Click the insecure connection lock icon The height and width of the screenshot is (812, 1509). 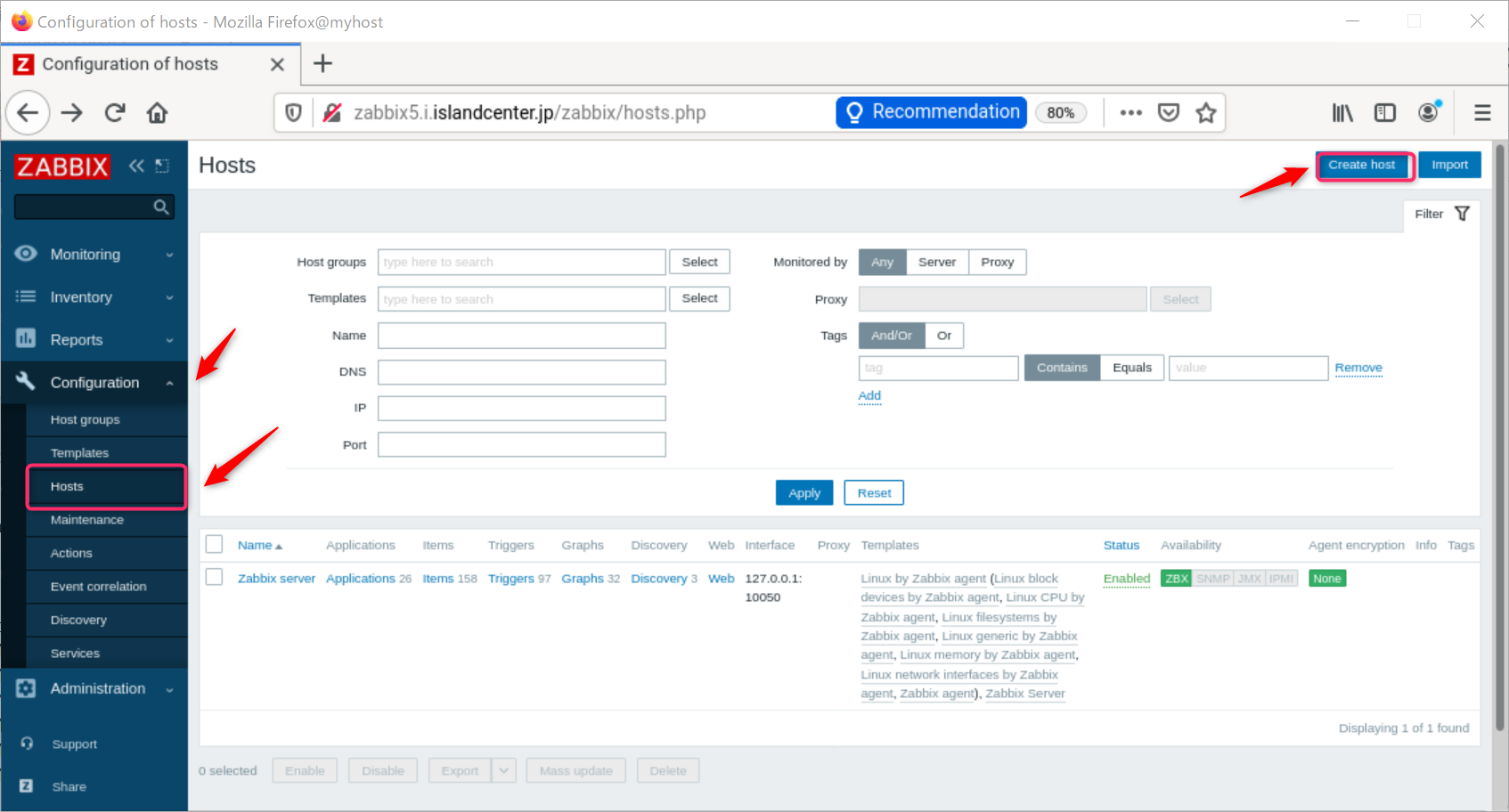(332, 113)
